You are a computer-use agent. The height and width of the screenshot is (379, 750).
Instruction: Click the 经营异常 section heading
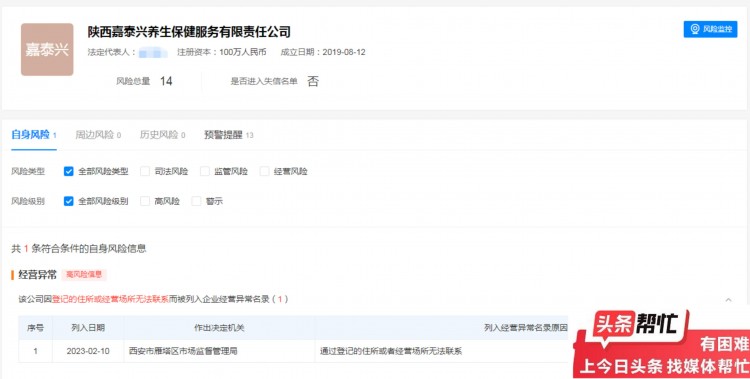37,275
